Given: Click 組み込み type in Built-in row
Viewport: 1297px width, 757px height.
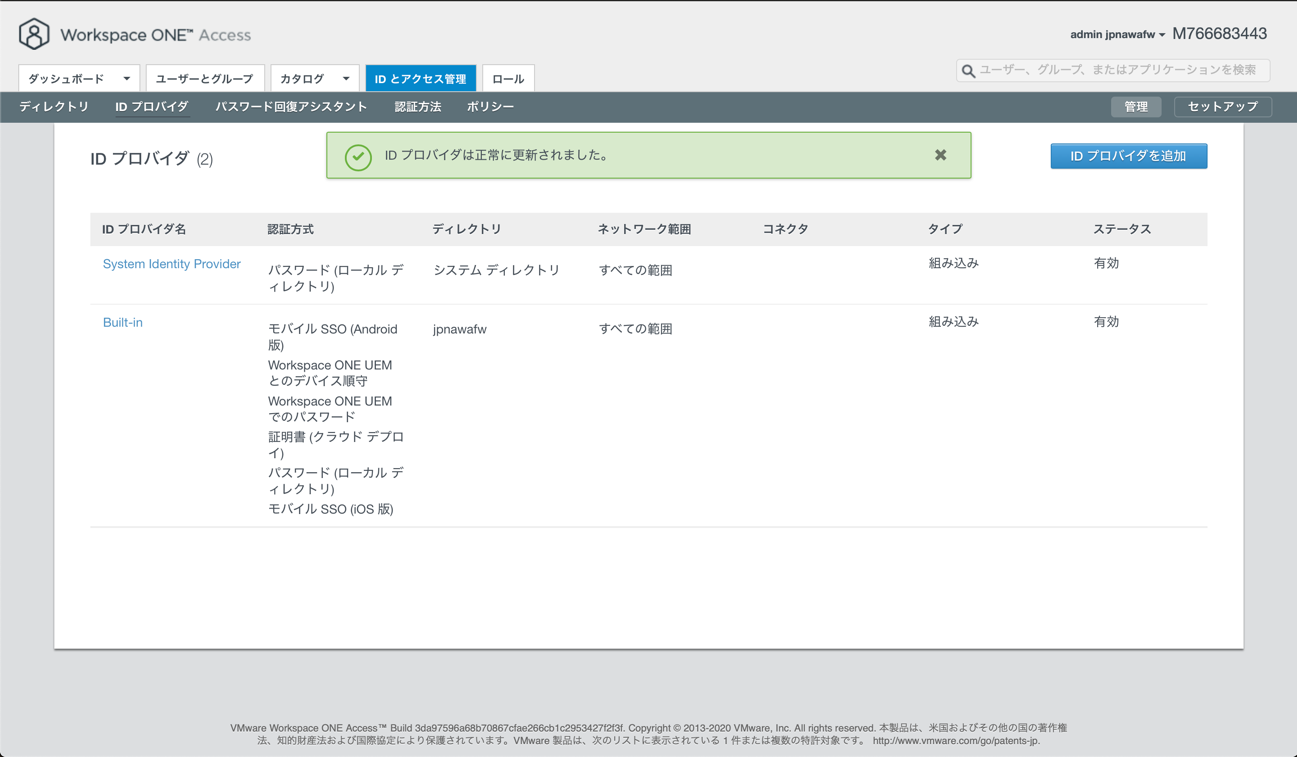Looking at the screenshot, I should tap(953, 322).
